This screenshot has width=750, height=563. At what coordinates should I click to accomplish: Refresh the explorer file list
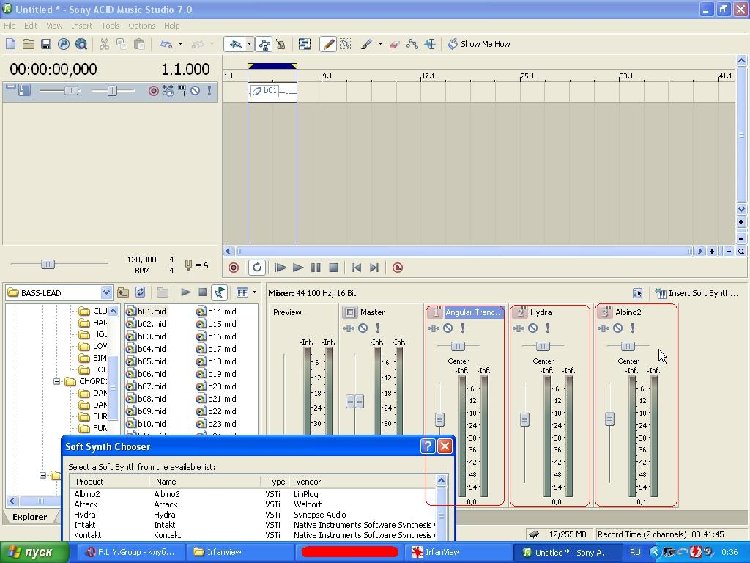tap(140, 292)
